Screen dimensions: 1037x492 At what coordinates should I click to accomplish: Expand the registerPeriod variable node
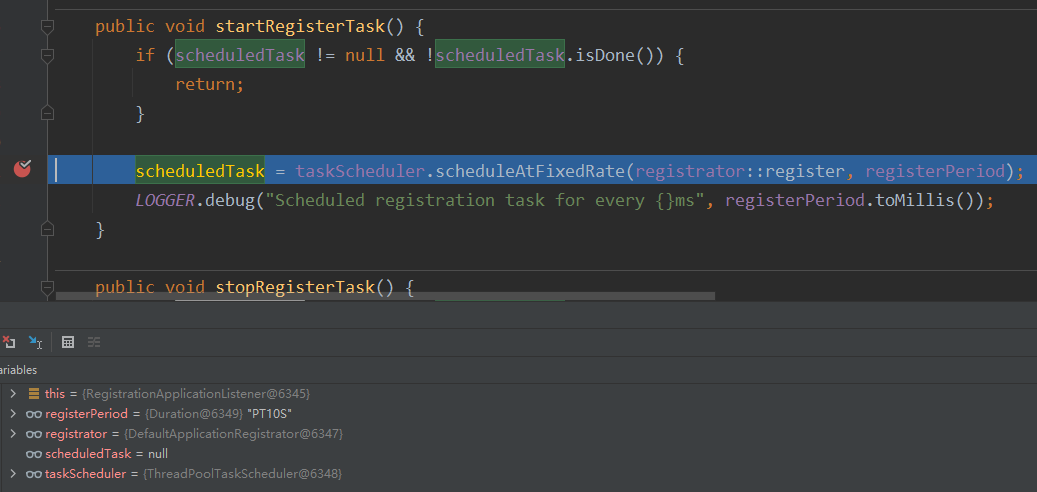13,414
